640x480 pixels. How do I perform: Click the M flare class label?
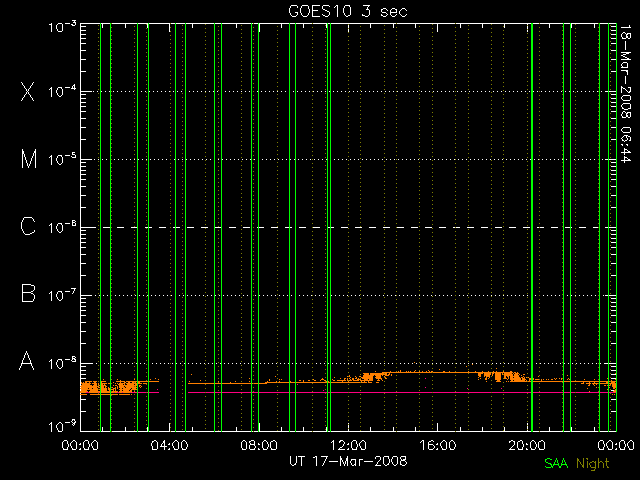(29, 159)
